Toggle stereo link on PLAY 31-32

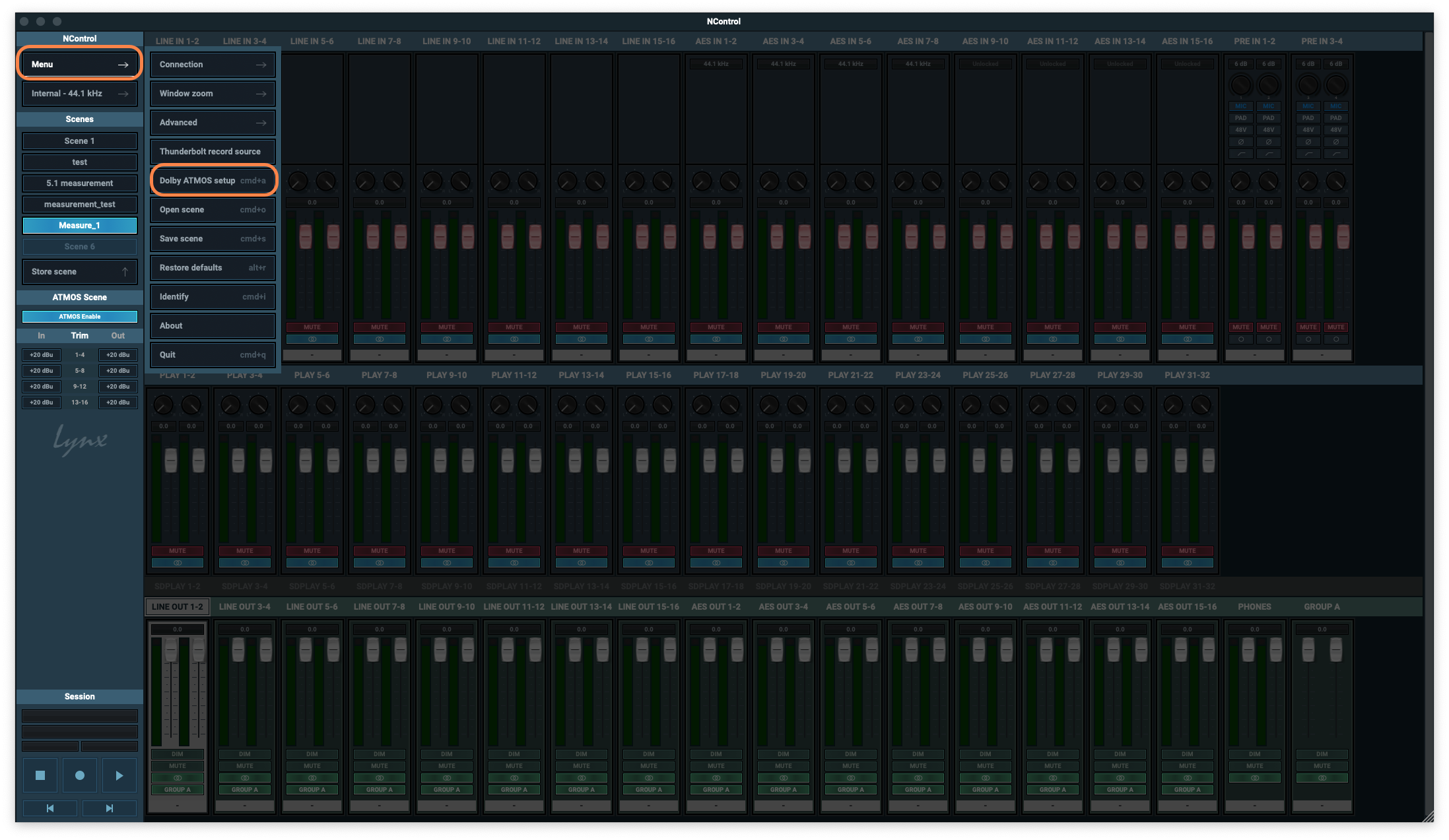click(1188, 563)
